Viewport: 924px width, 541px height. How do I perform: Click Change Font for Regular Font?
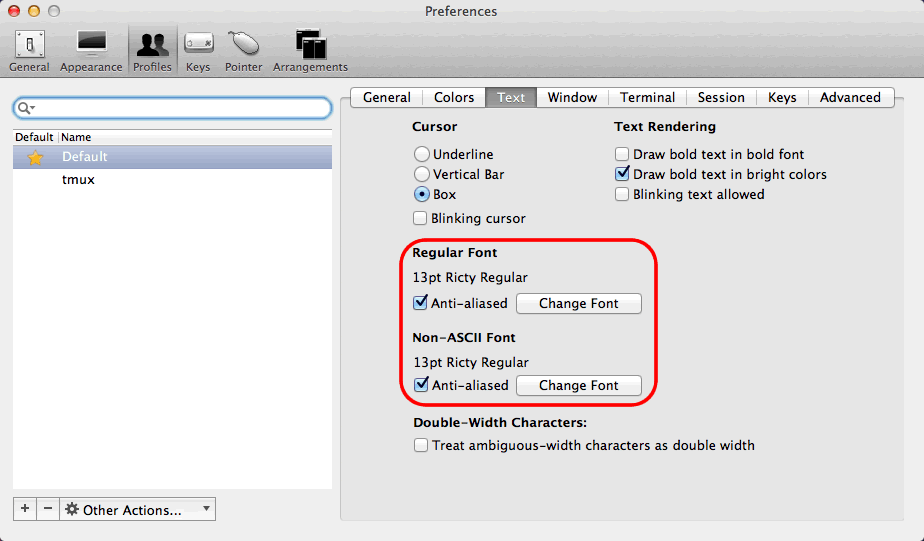(578, 303)
